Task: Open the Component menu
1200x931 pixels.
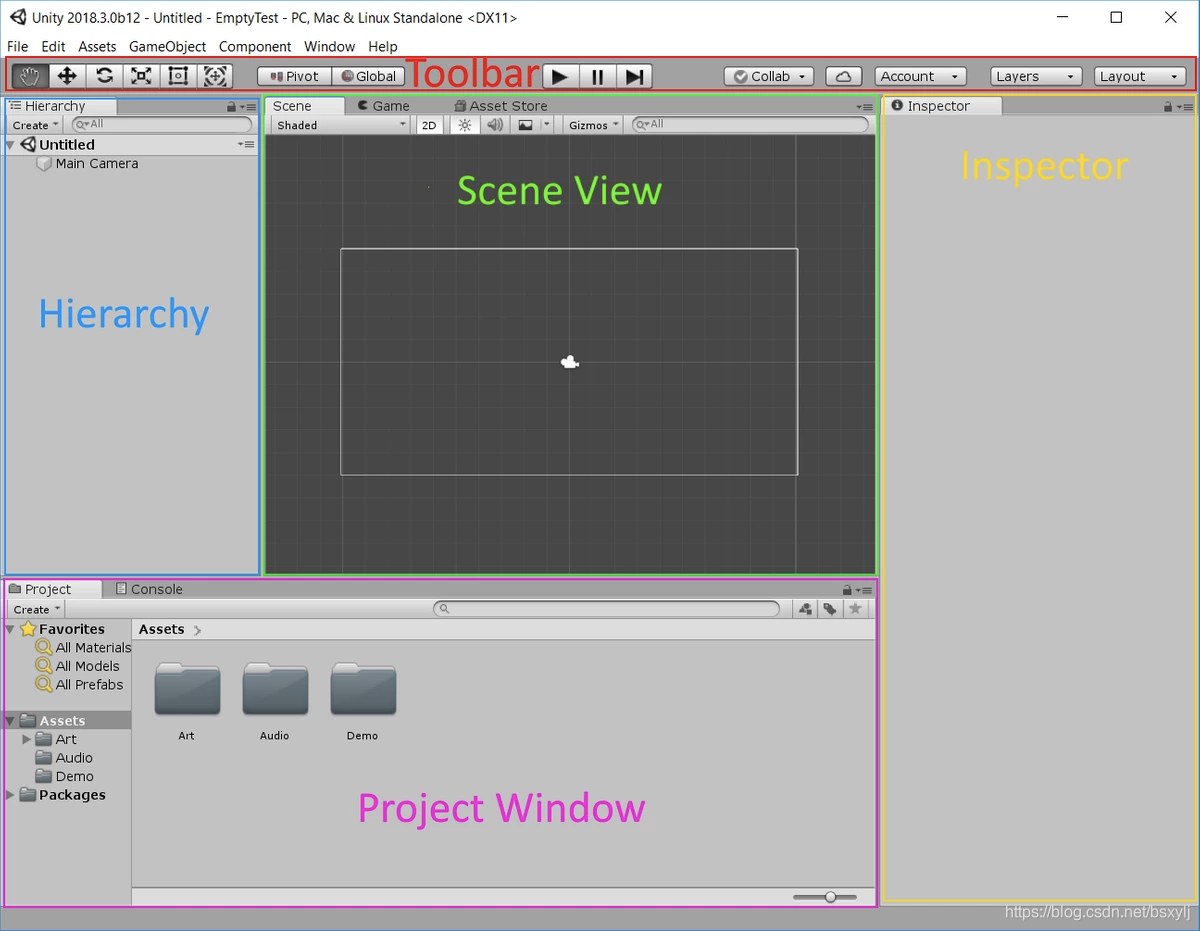Action: click(255, 46)
